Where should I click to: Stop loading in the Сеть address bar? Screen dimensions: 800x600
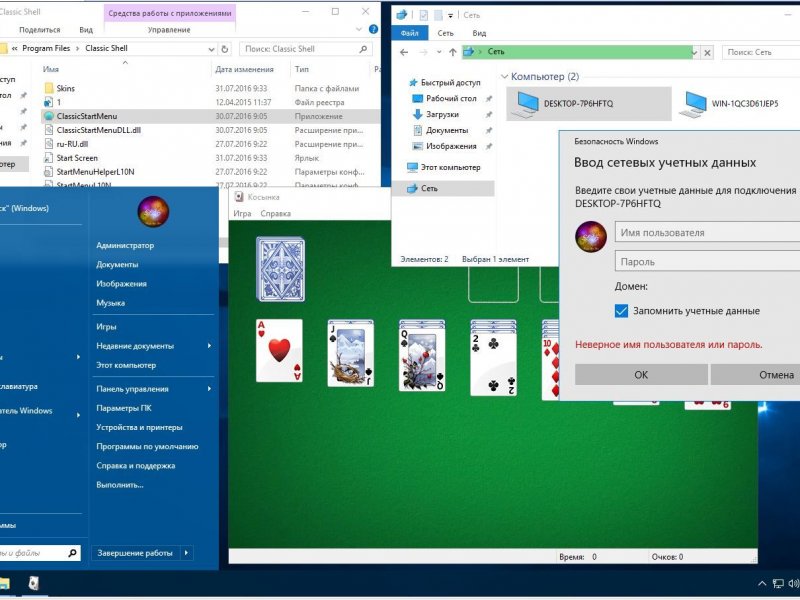pos(707,53)
